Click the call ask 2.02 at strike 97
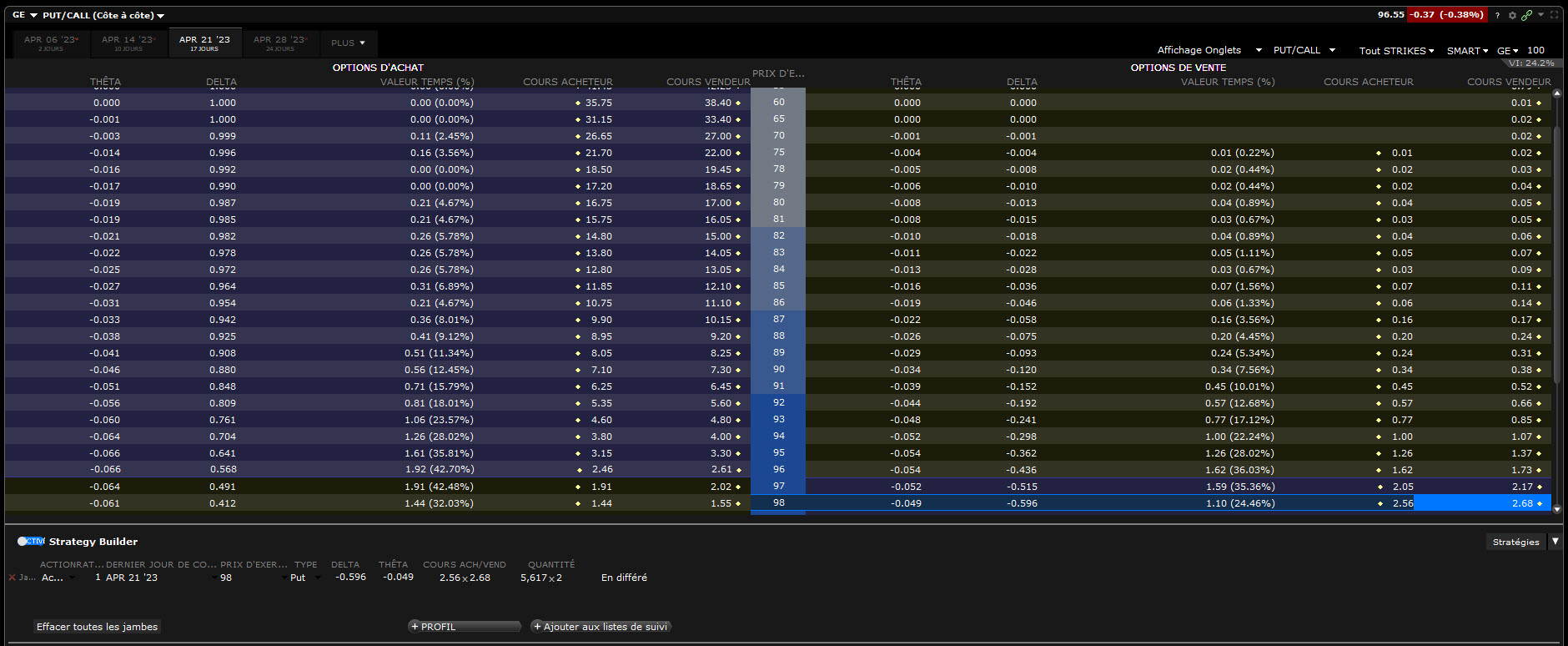 [x=721, y=487]
